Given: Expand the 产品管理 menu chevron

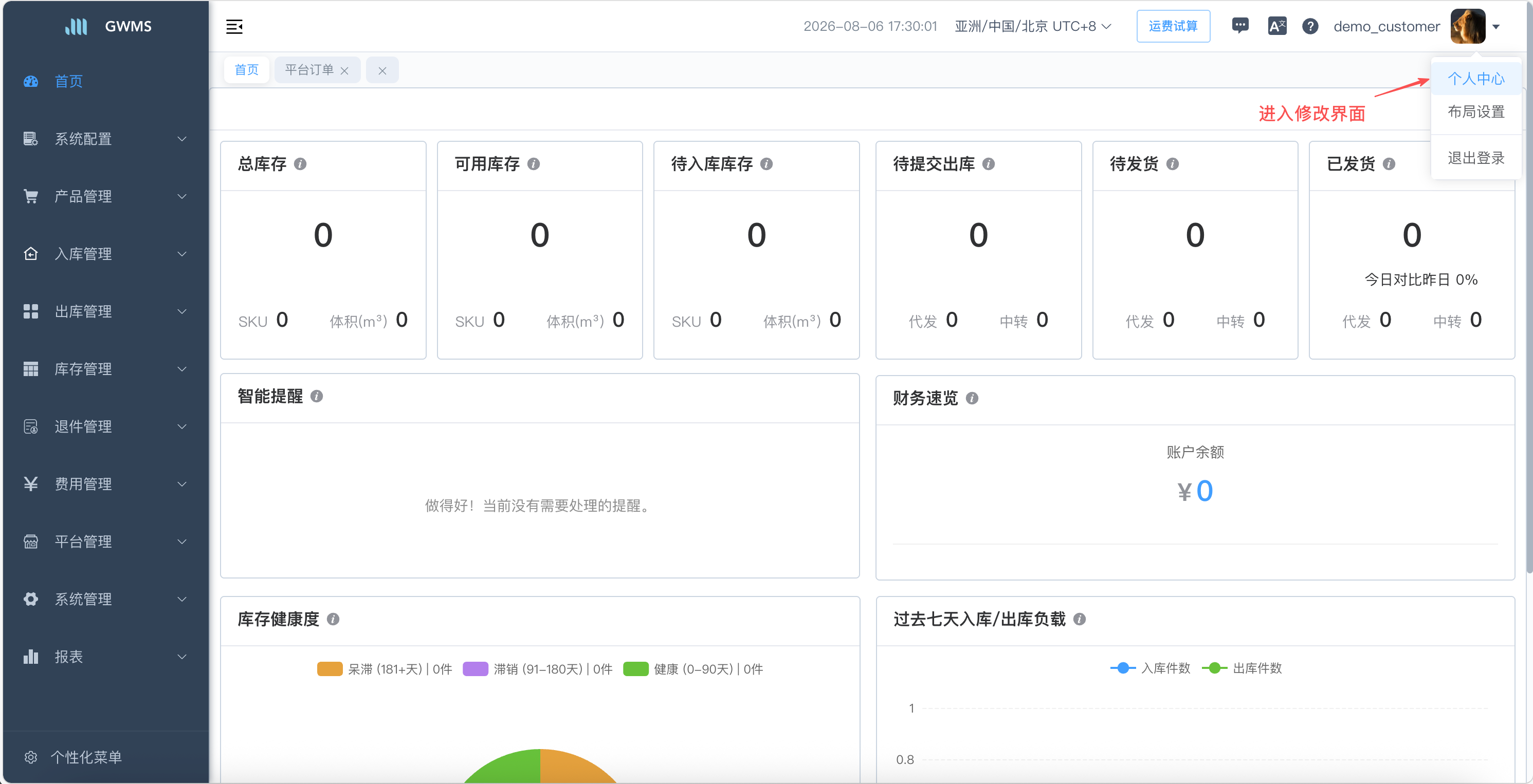Looking at the screenshot, I should [182, 196].
